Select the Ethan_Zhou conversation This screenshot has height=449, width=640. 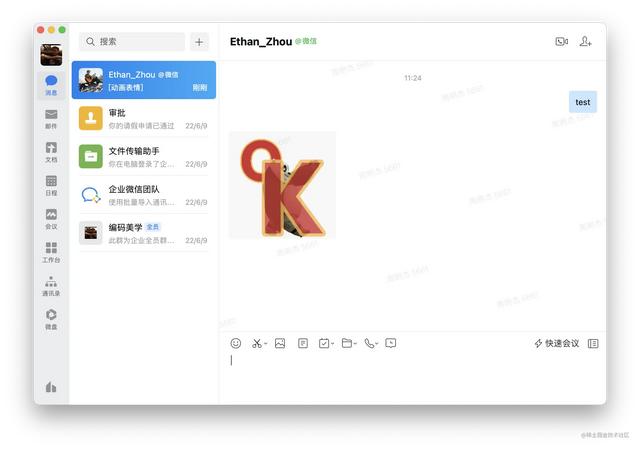point(144,80)
